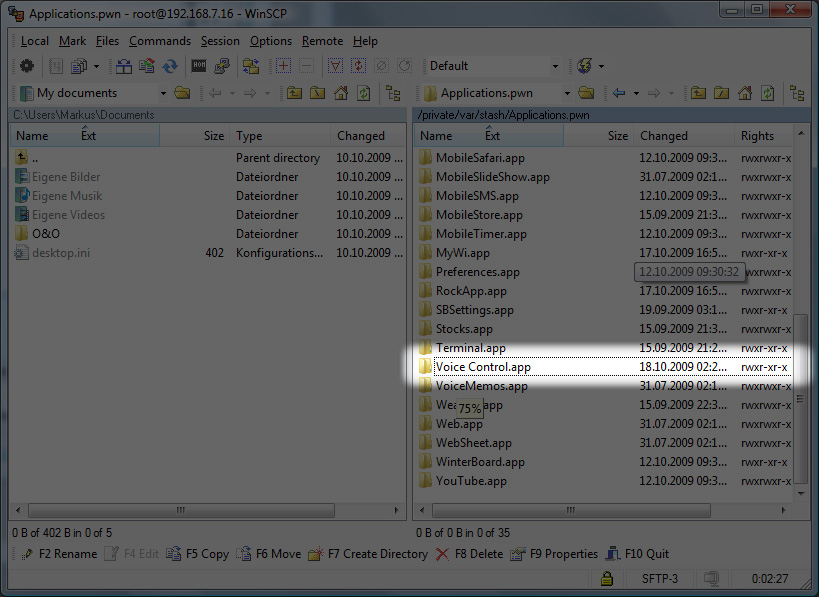Select O&O folder in local panel

(x=207, y=233)
